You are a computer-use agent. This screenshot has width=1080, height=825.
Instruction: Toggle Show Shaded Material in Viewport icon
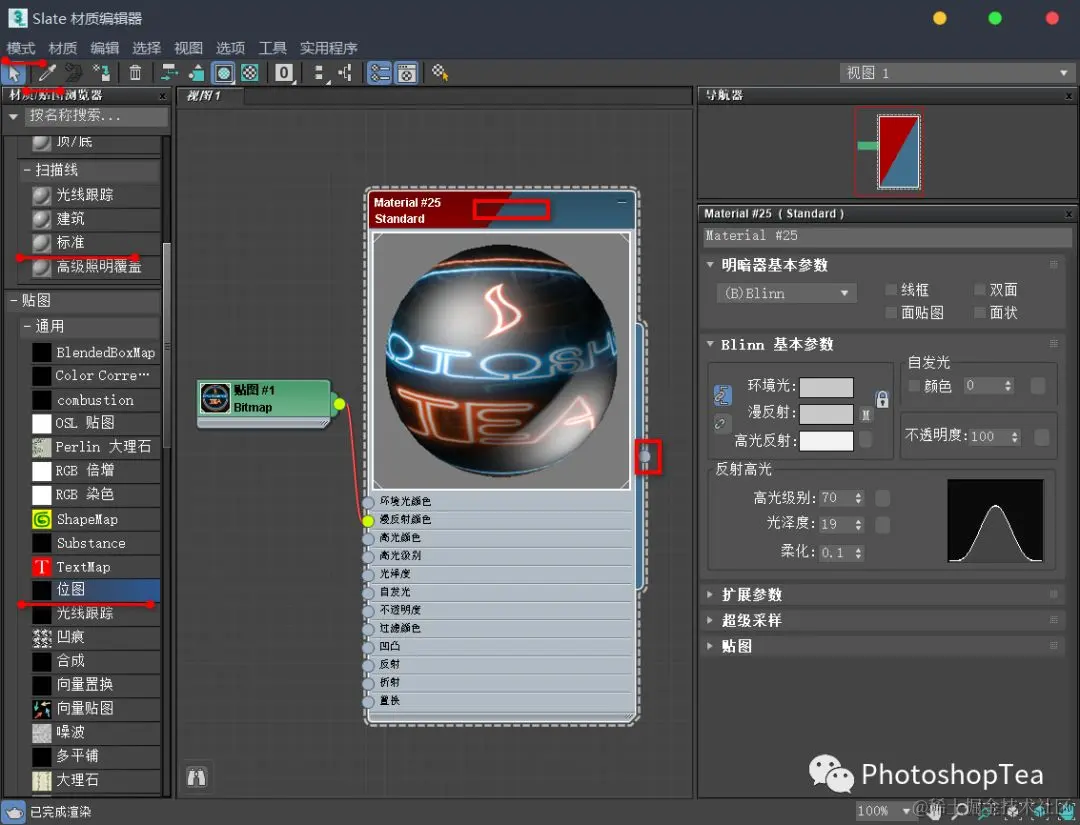pyautogui.click(x=223, y=72)
